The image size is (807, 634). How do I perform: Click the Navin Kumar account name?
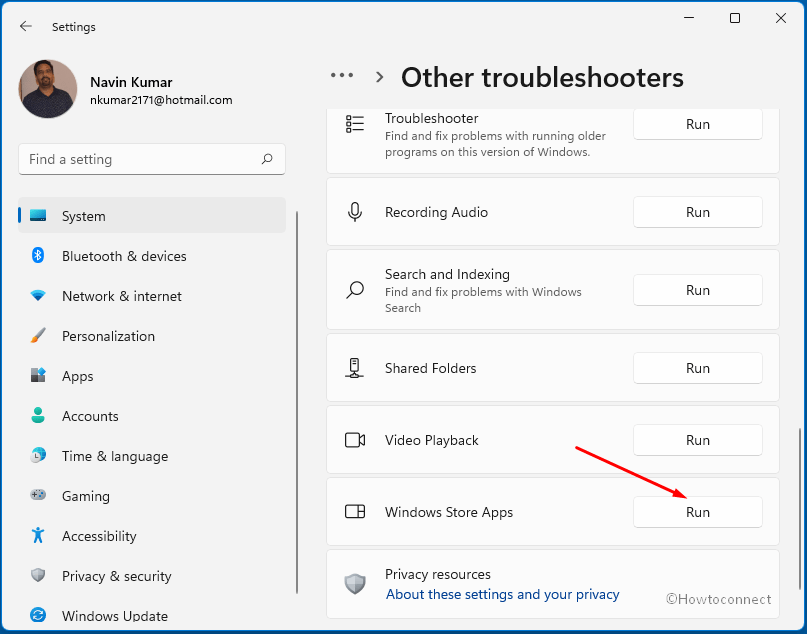(x=131, y=82)
